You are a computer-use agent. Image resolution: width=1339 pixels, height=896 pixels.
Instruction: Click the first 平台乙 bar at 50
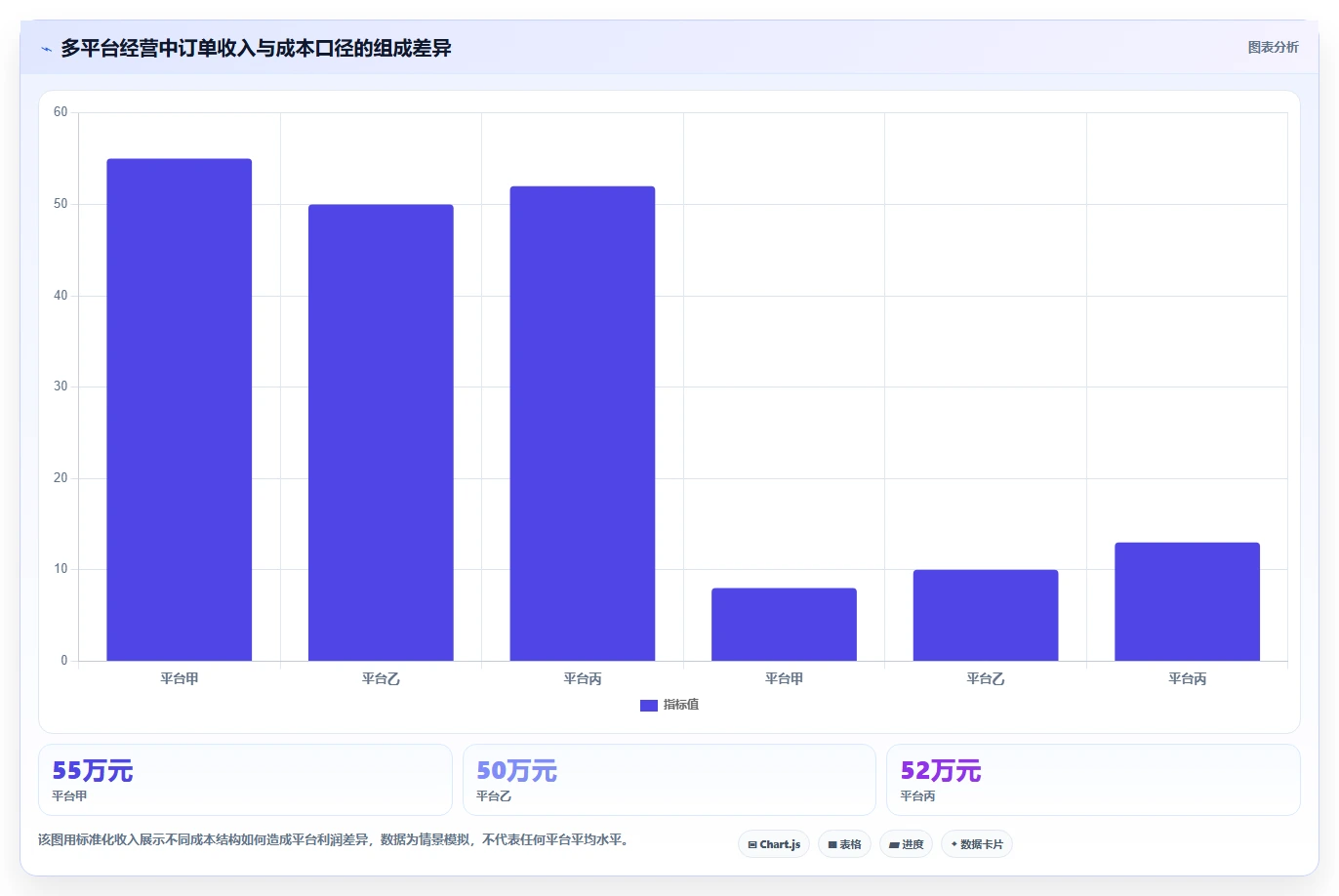click(381, 432)
